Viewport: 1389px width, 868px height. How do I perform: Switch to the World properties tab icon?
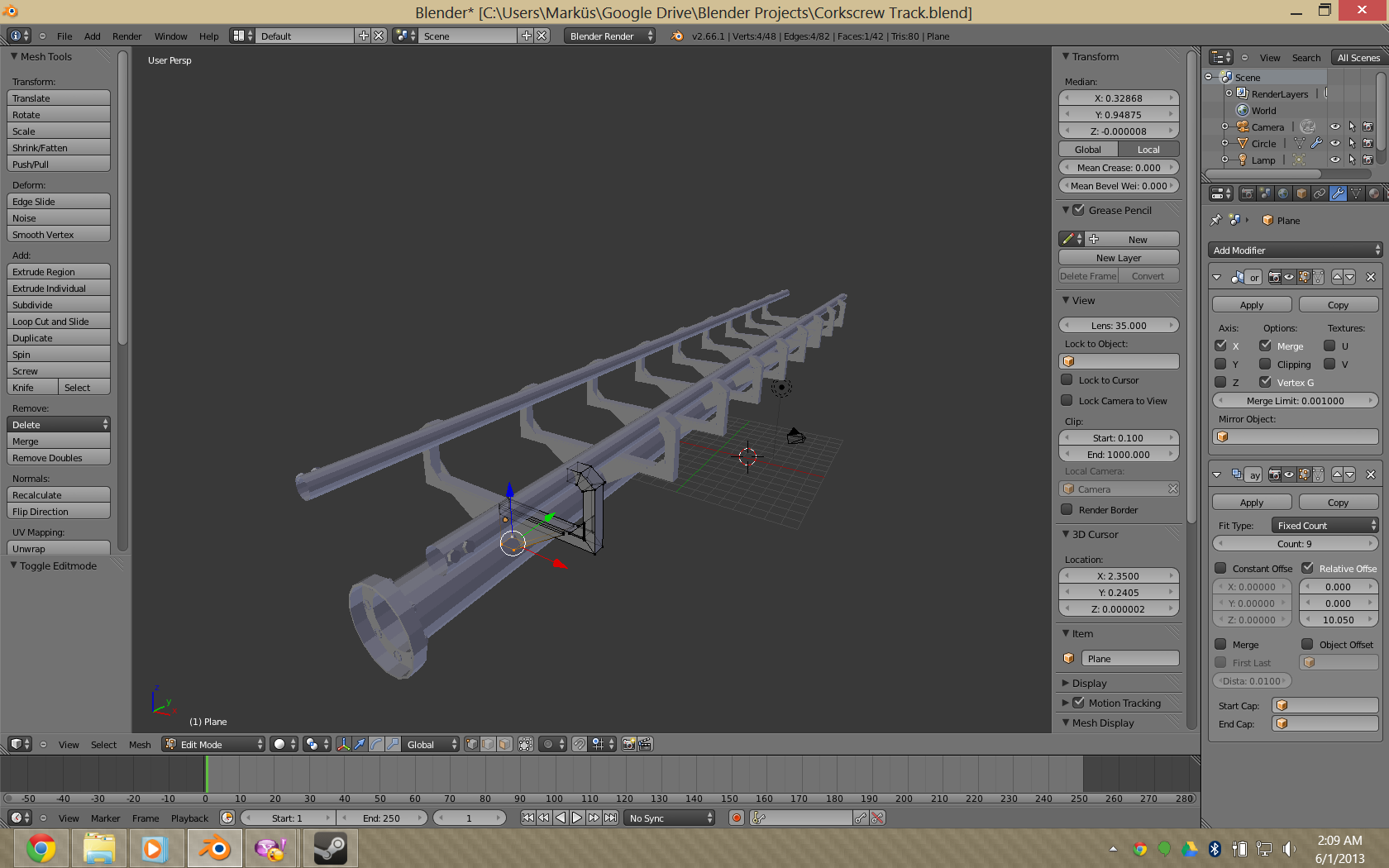point(1283,193)
